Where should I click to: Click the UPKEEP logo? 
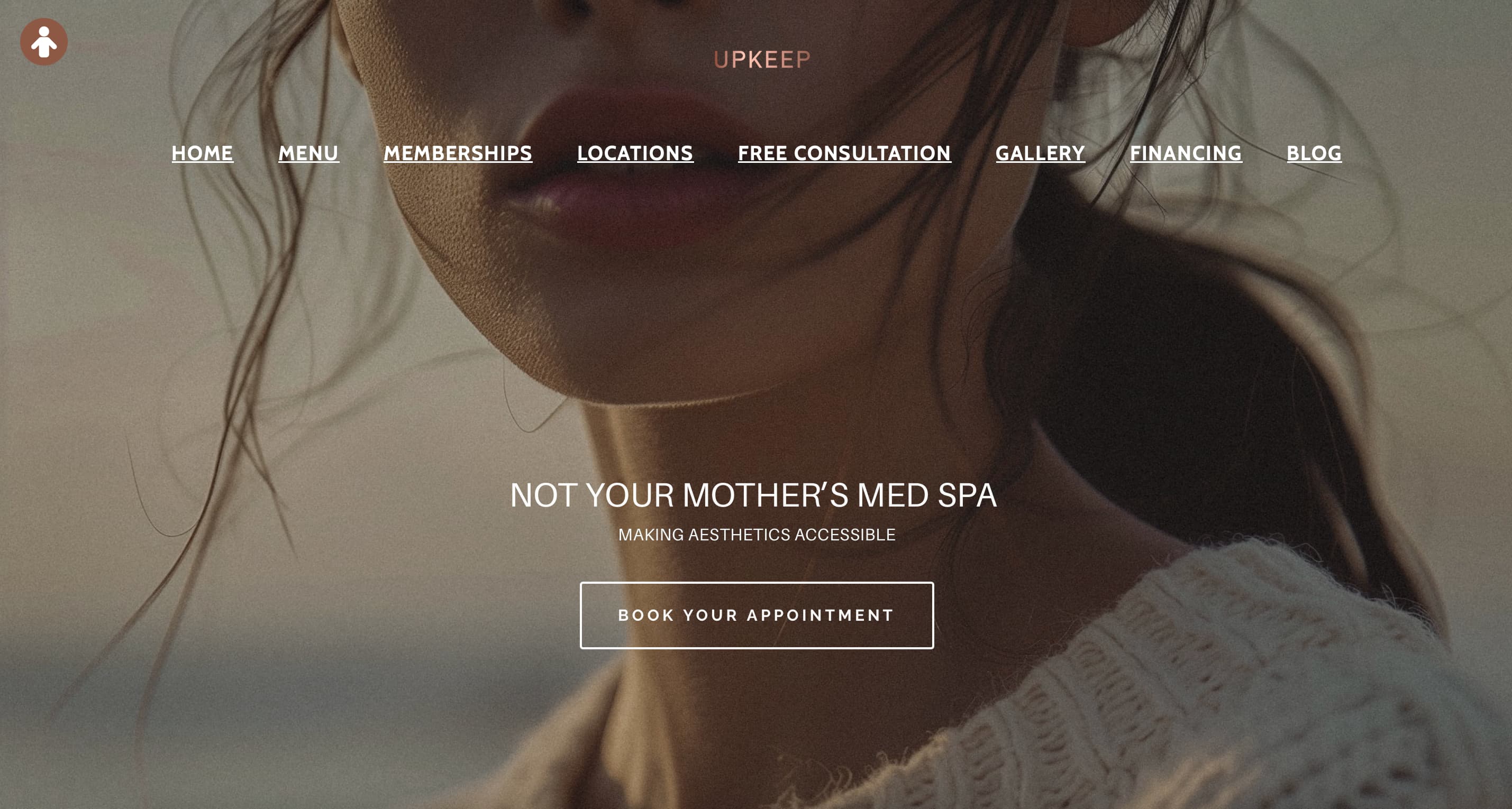pos(762,60)
